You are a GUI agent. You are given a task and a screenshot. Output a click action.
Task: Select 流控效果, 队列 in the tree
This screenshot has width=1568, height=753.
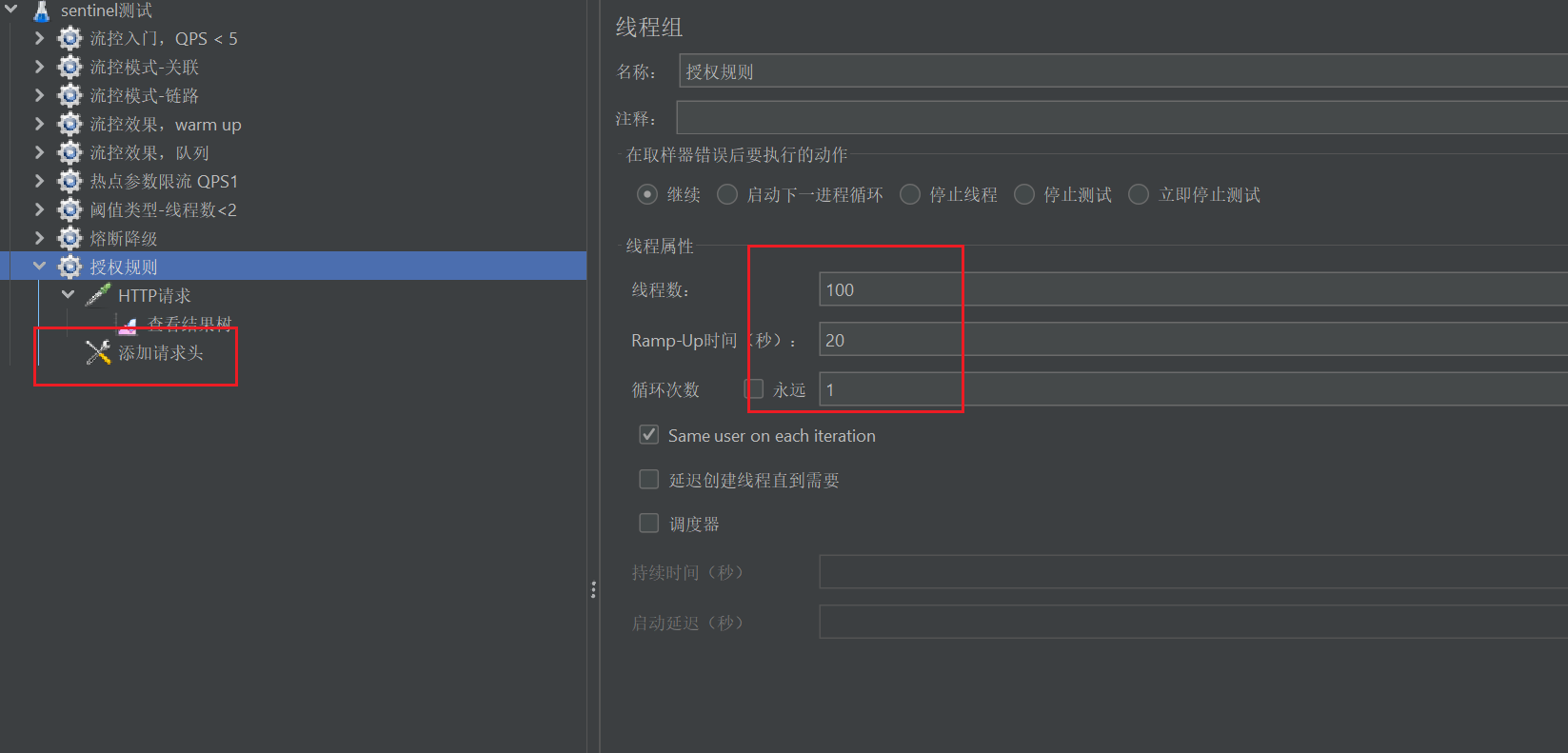(x=149, y=152)
